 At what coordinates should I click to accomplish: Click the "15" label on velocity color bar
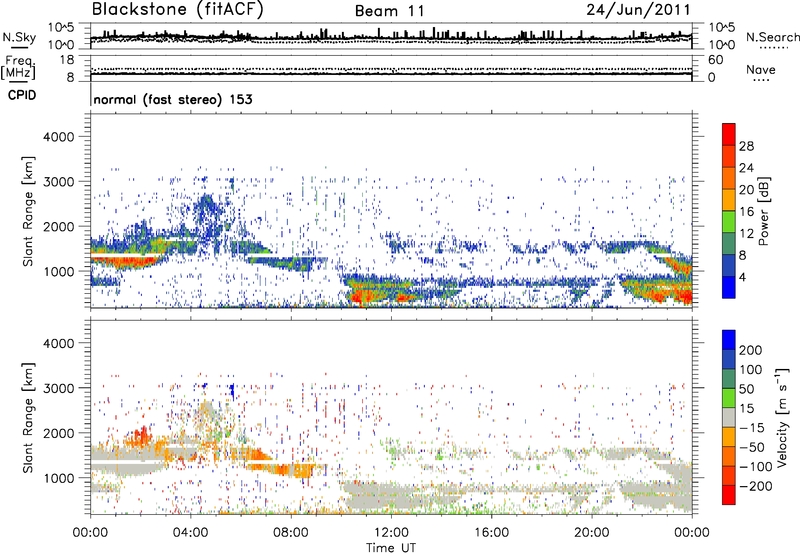pyautogui.click(x=746, y=409)
